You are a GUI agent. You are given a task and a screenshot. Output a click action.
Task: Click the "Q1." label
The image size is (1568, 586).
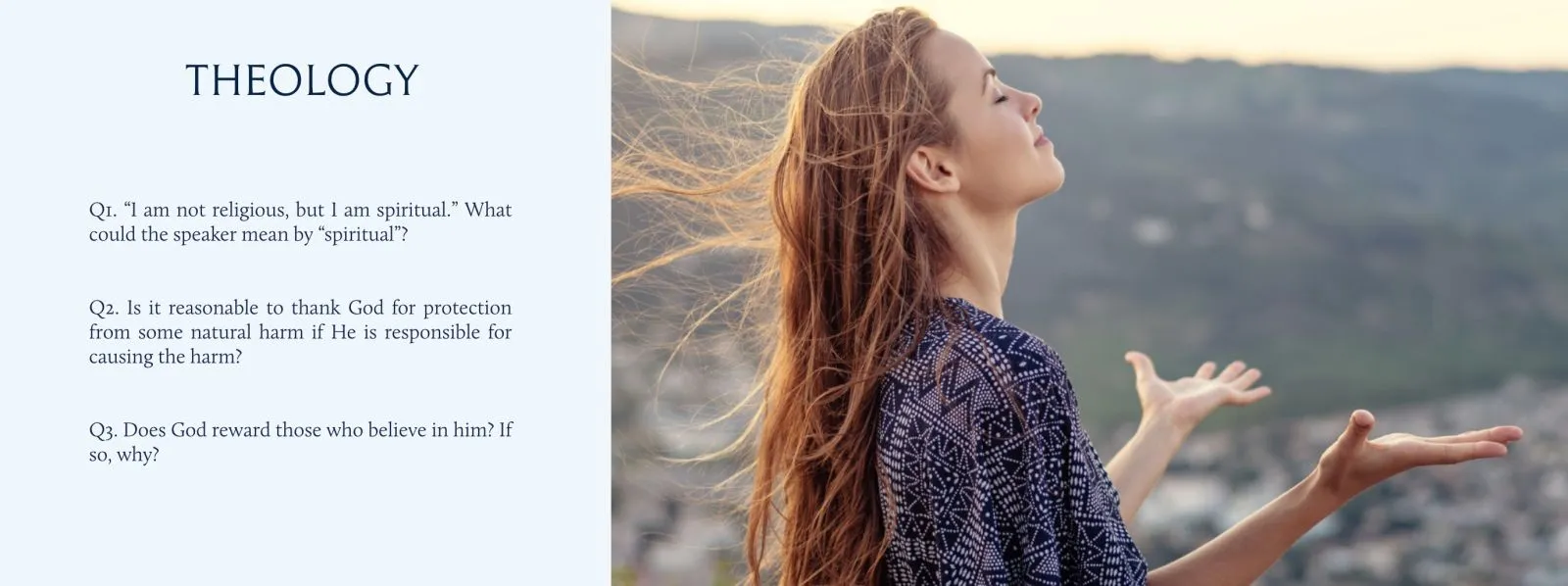(x=103, y=211)
